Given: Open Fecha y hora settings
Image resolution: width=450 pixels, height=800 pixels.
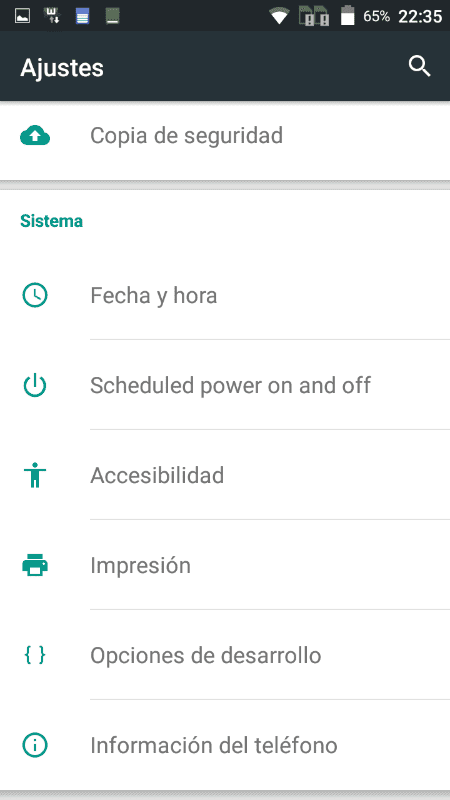Looking at the screenshot, I should coord(225,295).
